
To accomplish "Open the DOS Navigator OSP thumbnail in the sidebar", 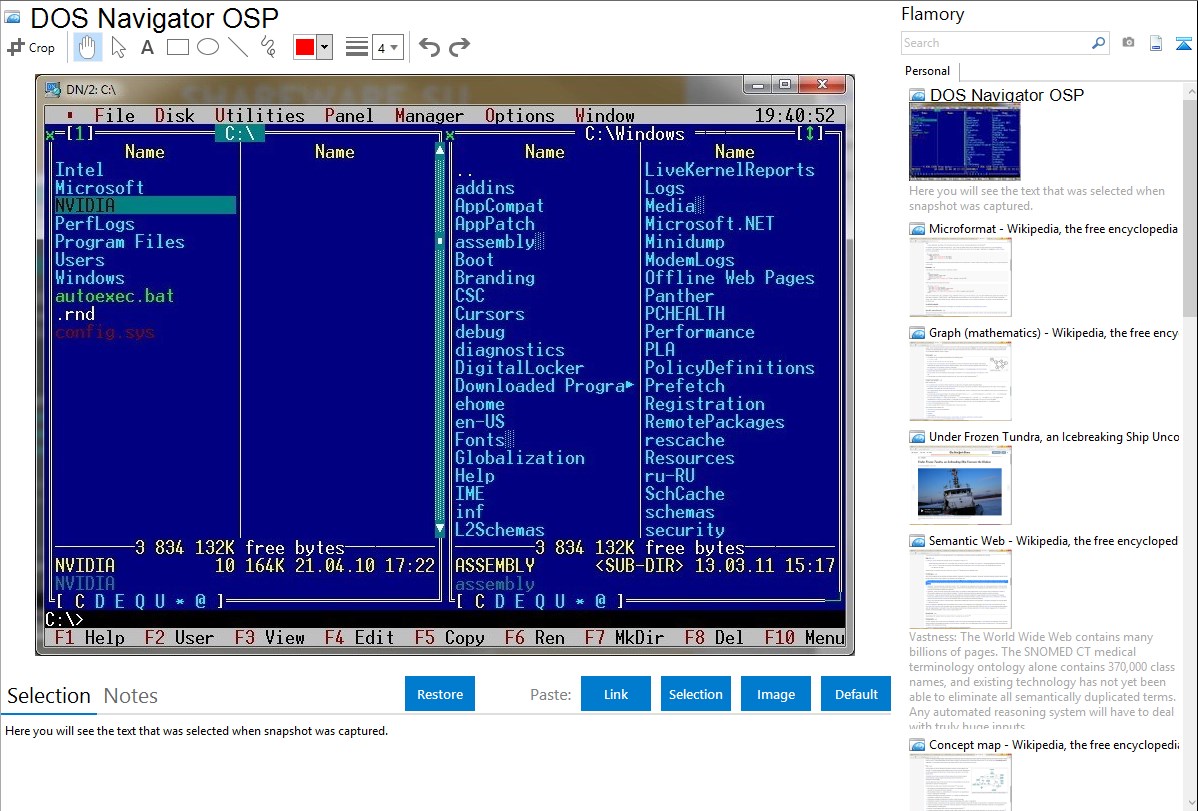I will click(965, 143).
